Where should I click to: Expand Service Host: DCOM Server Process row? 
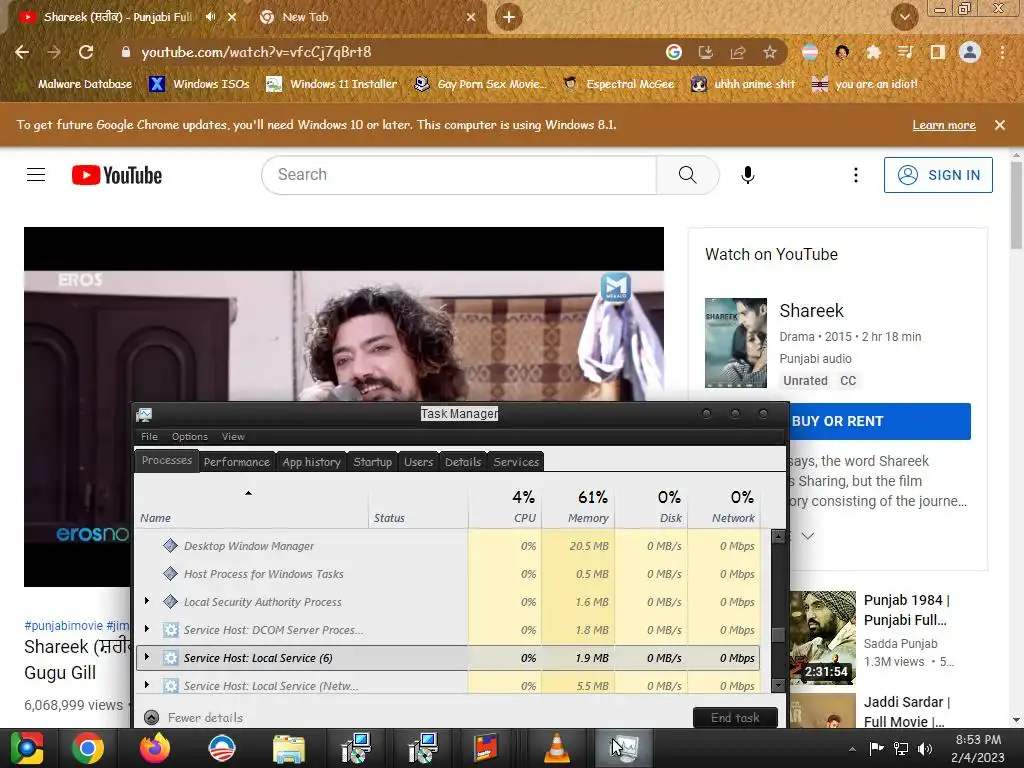[x=147, y=630]
